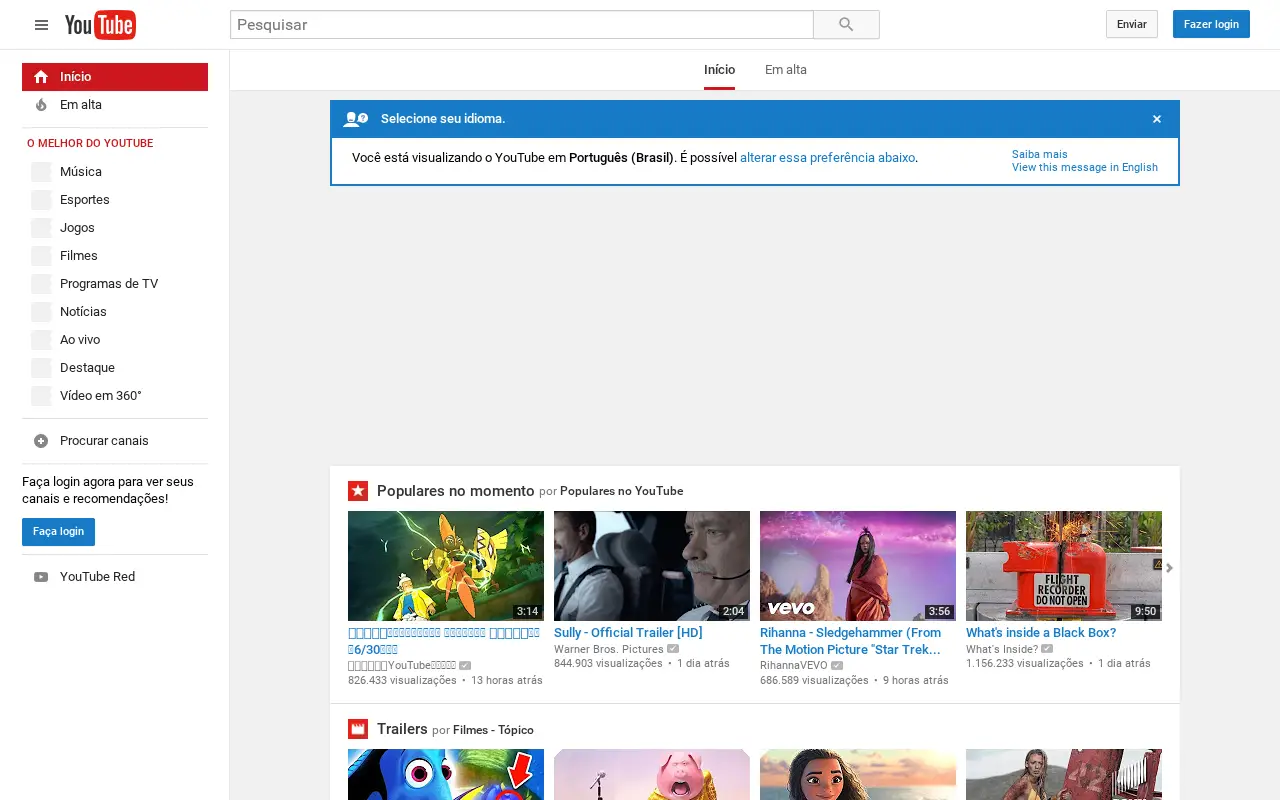
Task: Click 'What's inside a Black Box?' title
Action: pyautogui.click(x=1041, y=633)
